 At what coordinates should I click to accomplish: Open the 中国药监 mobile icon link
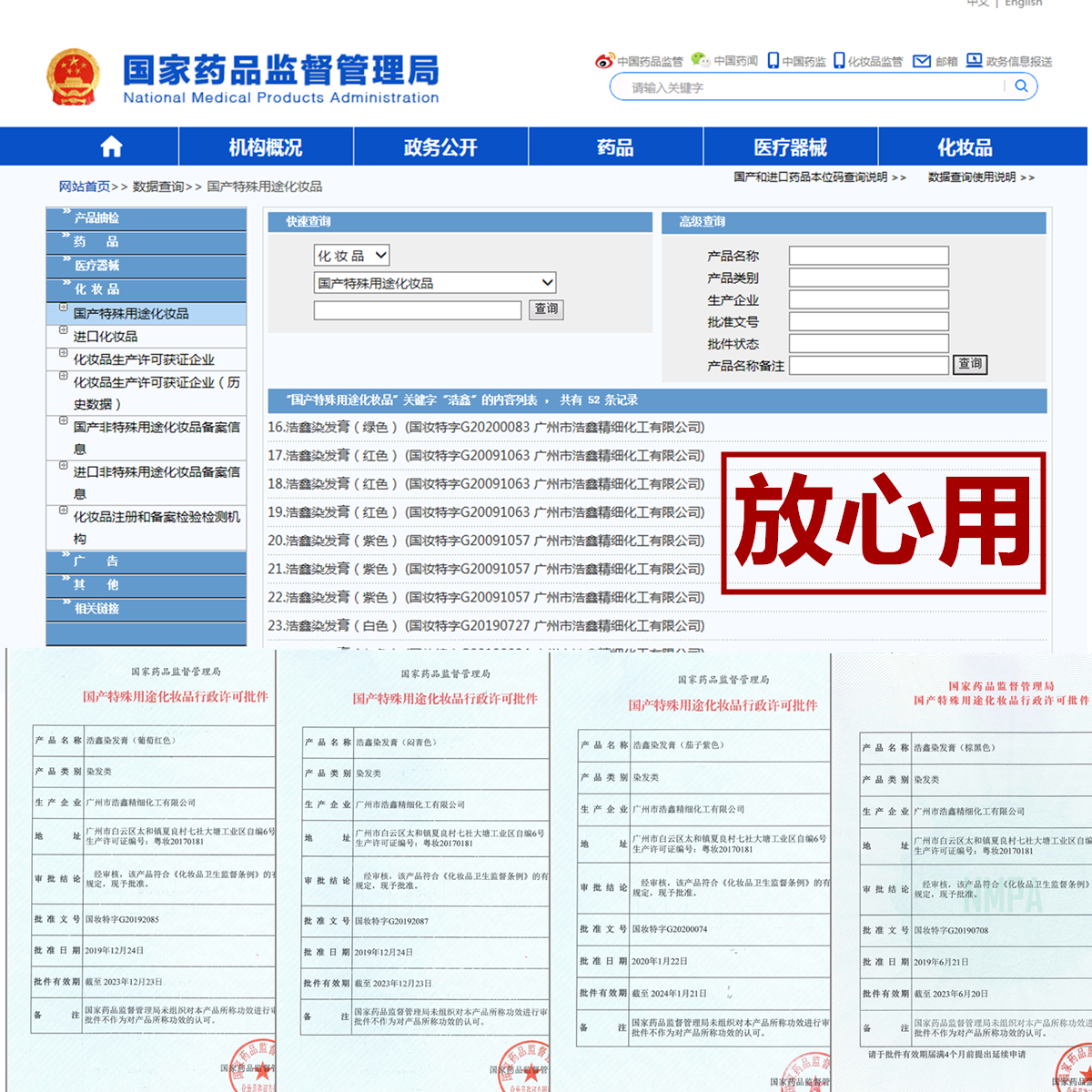773,61
